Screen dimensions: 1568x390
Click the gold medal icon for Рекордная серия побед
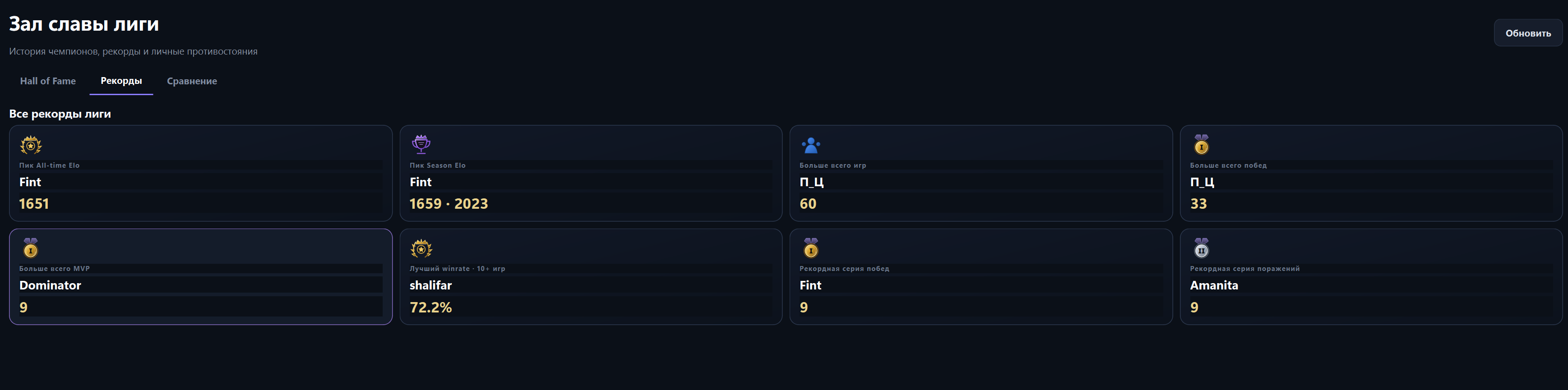point(811,248)
